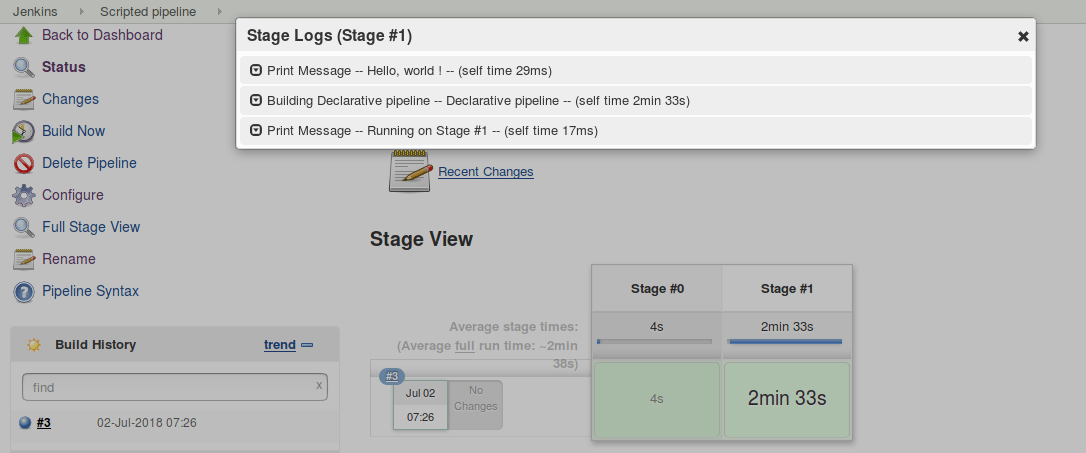Expand the Building Declarative pipeline log entry
The width and height of the screenshot is (1086, 453).
click(256, 100)
